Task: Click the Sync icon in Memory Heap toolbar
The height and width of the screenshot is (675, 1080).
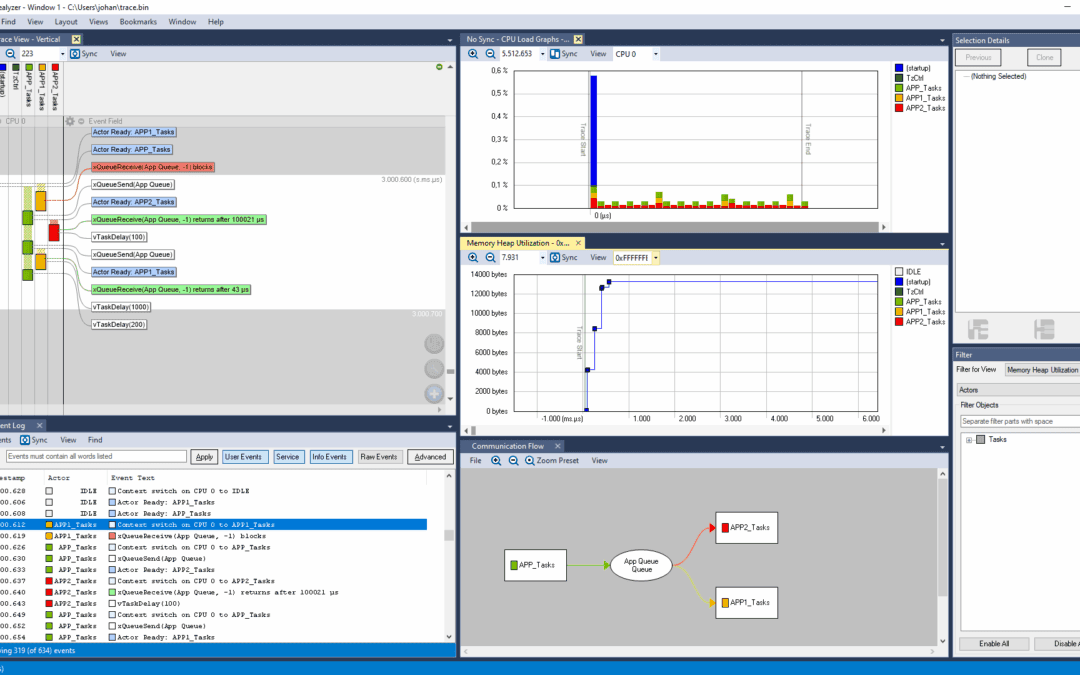Action: (x=555, y=258)
